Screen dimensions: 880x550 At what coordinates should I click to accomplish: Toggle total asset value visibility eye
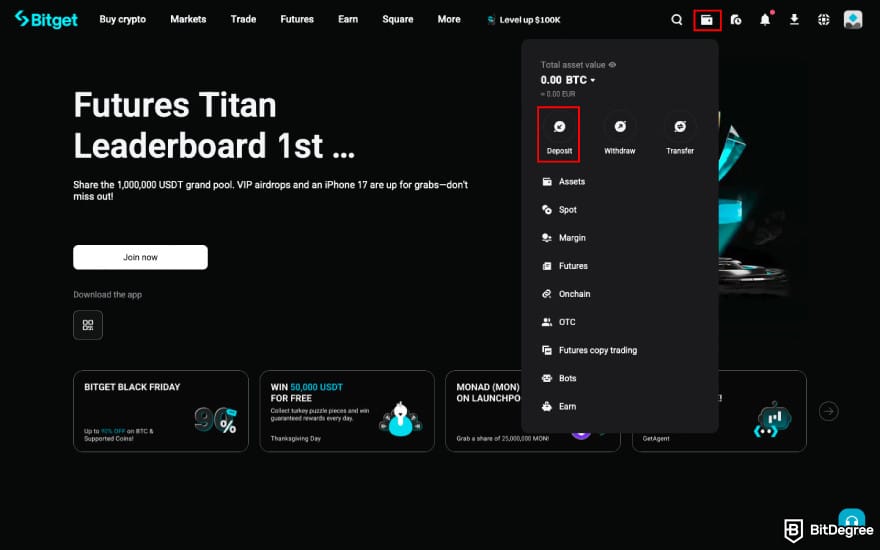612,65
